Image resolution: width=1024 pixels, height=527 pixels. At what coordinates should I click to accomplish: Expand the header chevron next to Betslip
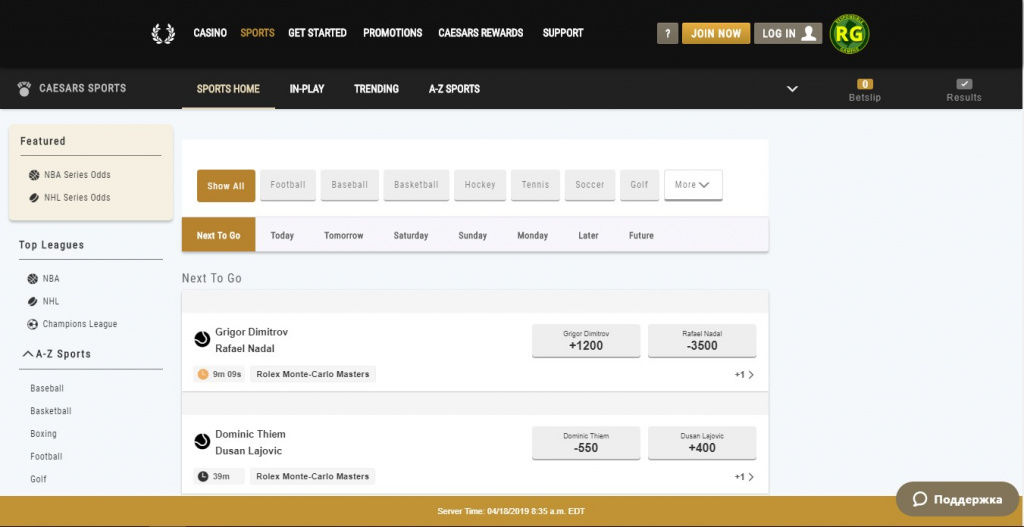[x=792, y=89]
